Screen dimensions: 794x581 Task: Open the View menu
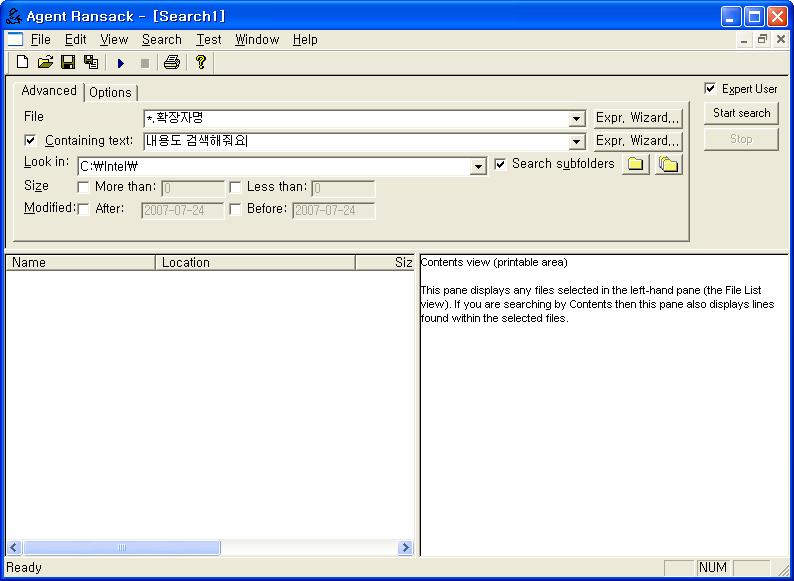(114, 40)
